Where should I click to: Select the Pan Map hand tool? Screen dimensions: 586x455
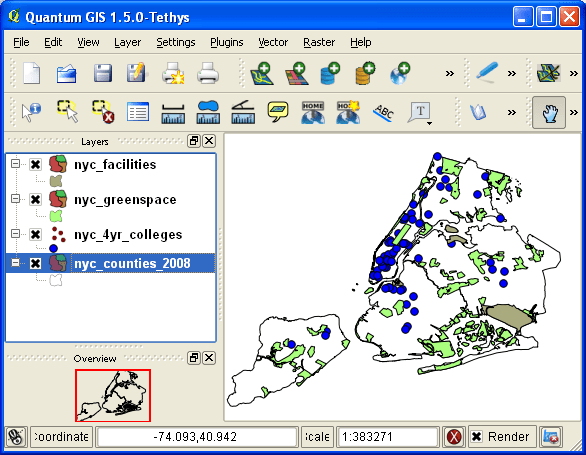coord(549,113)
